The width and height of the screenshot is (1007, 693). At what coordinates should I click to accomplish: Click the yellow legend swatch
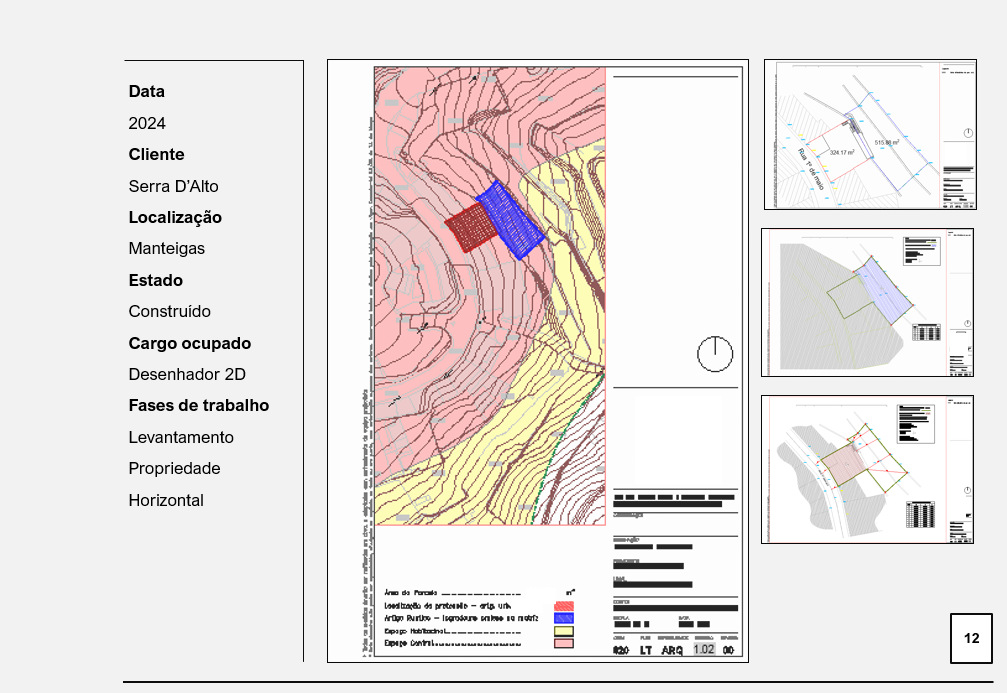click(x=564, y=631)
